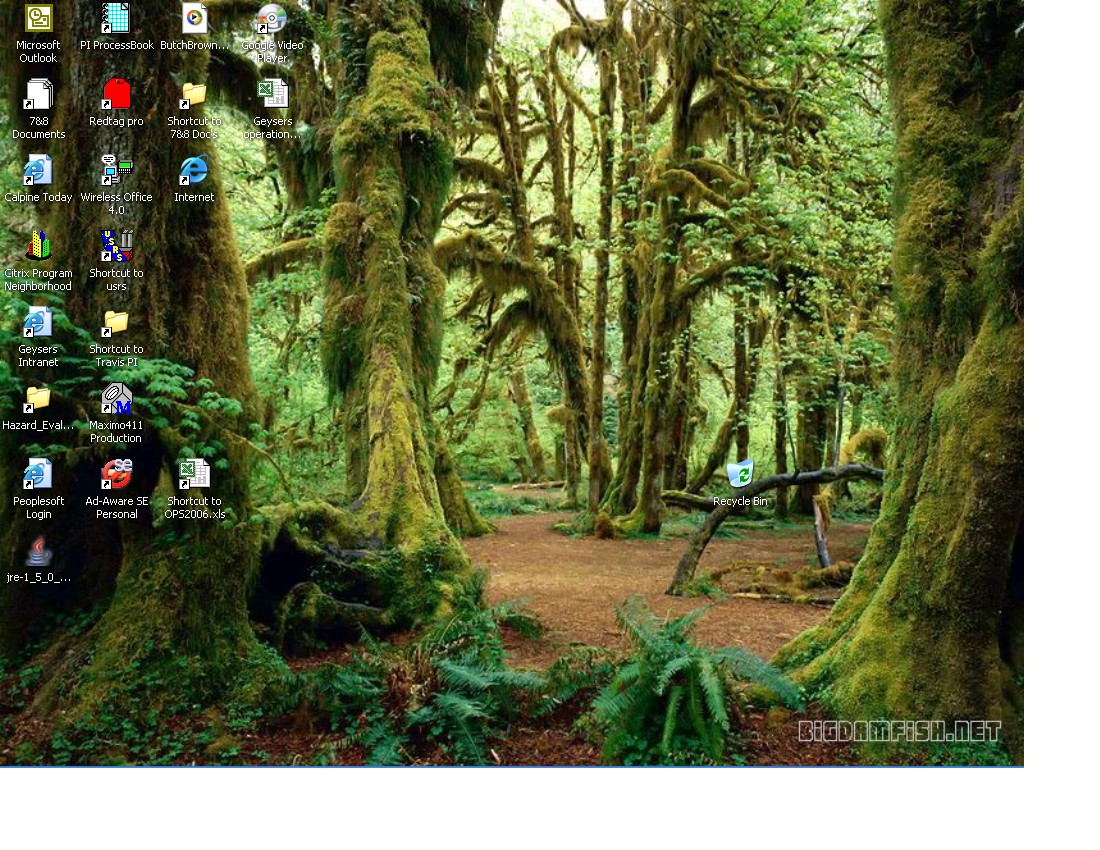Select the Geysers operation spreadsheet icon
This screenshot has height=850, width=1100.
(x=272, y=95)
